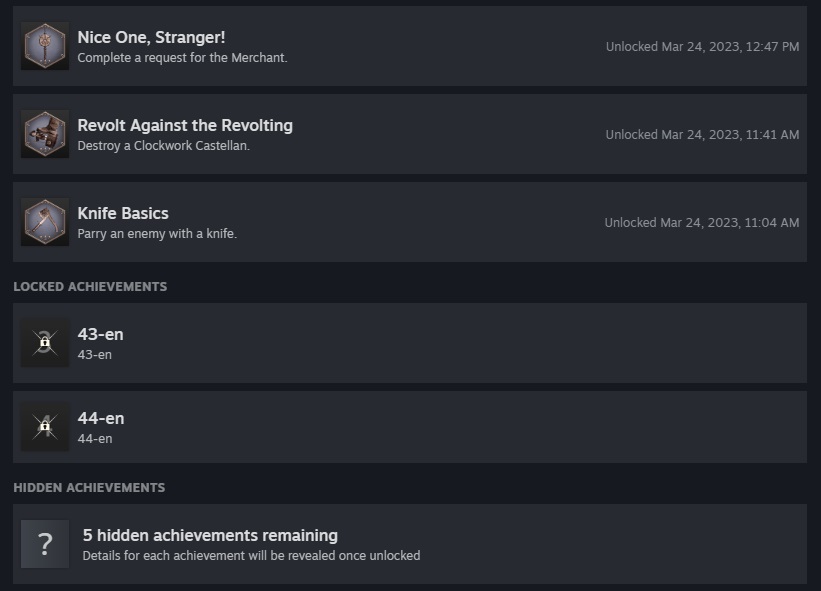
Task: Click the 44-en achievement title
Action: [x=101, y=418]
